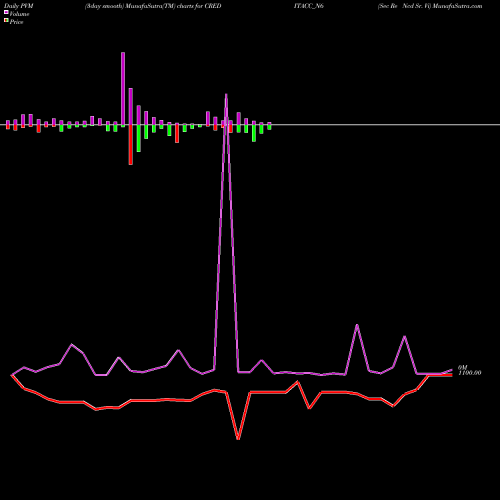Click the '1100.00' price axis label
This screenshot has height=500, width=500.
click(x=470, y=373)
